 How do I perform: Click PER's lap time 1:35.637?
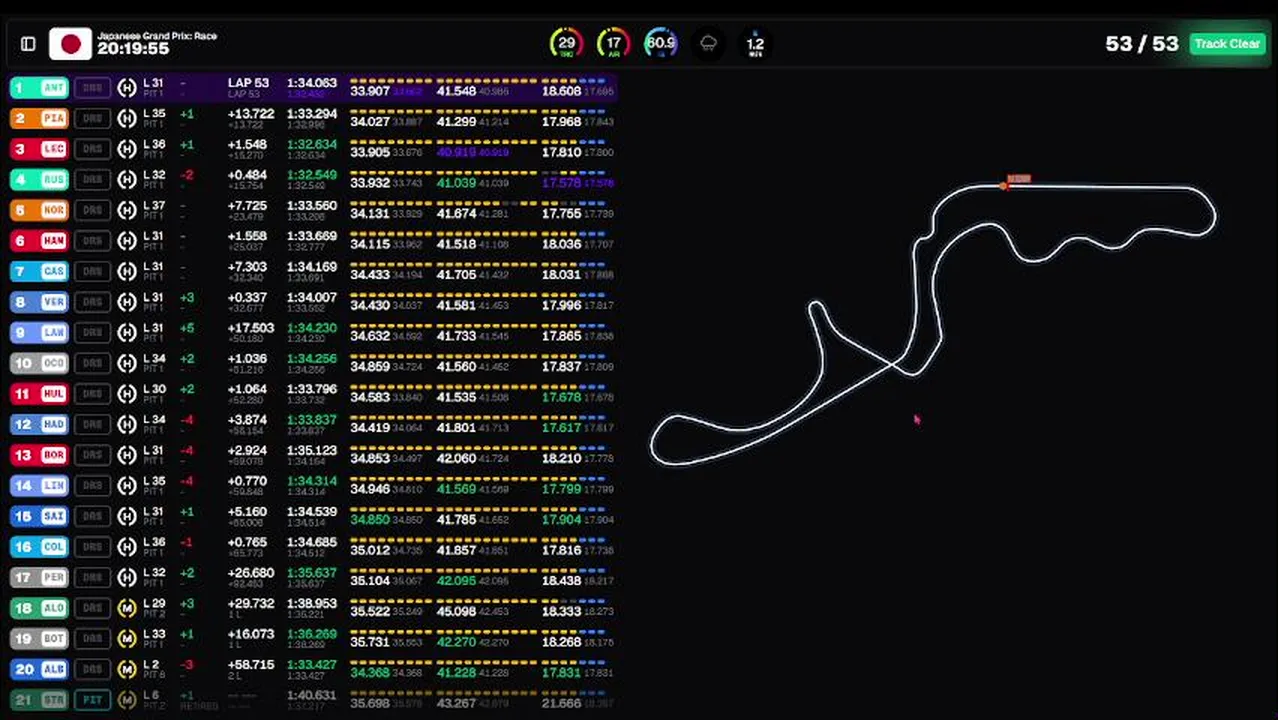[x=312, y=573]
